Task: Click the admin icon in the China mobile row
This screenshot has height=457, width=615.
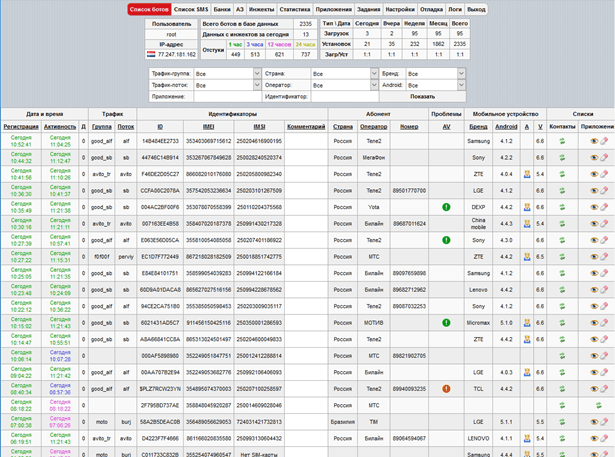Action: [x=527, y=224]
